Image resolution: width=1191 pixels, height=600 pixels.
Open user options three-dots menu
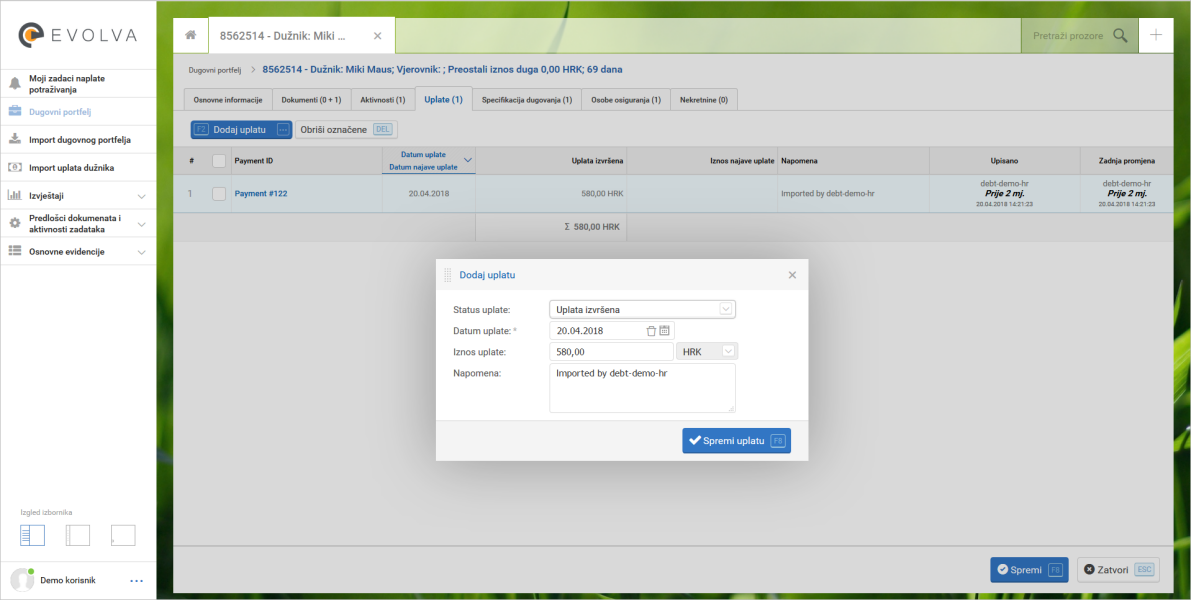(137, 581)
